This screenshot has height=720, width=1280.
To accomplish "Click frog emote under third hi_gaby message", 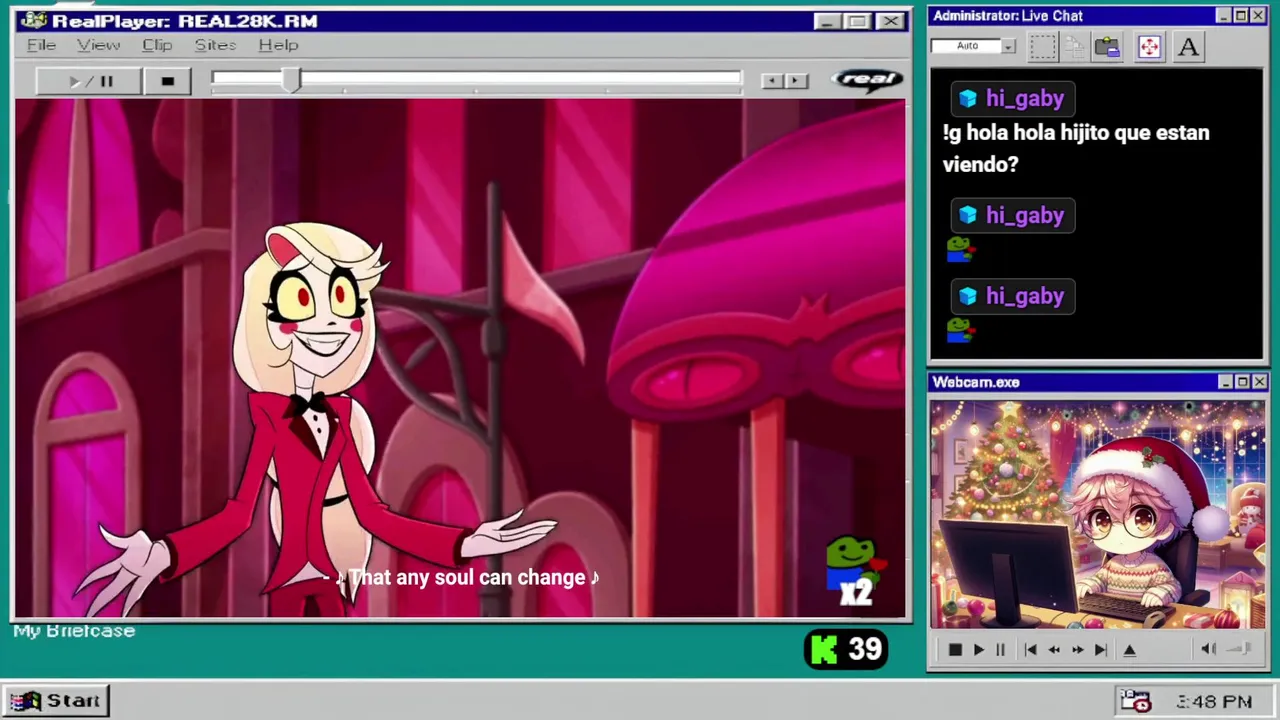I will [960, 330].
